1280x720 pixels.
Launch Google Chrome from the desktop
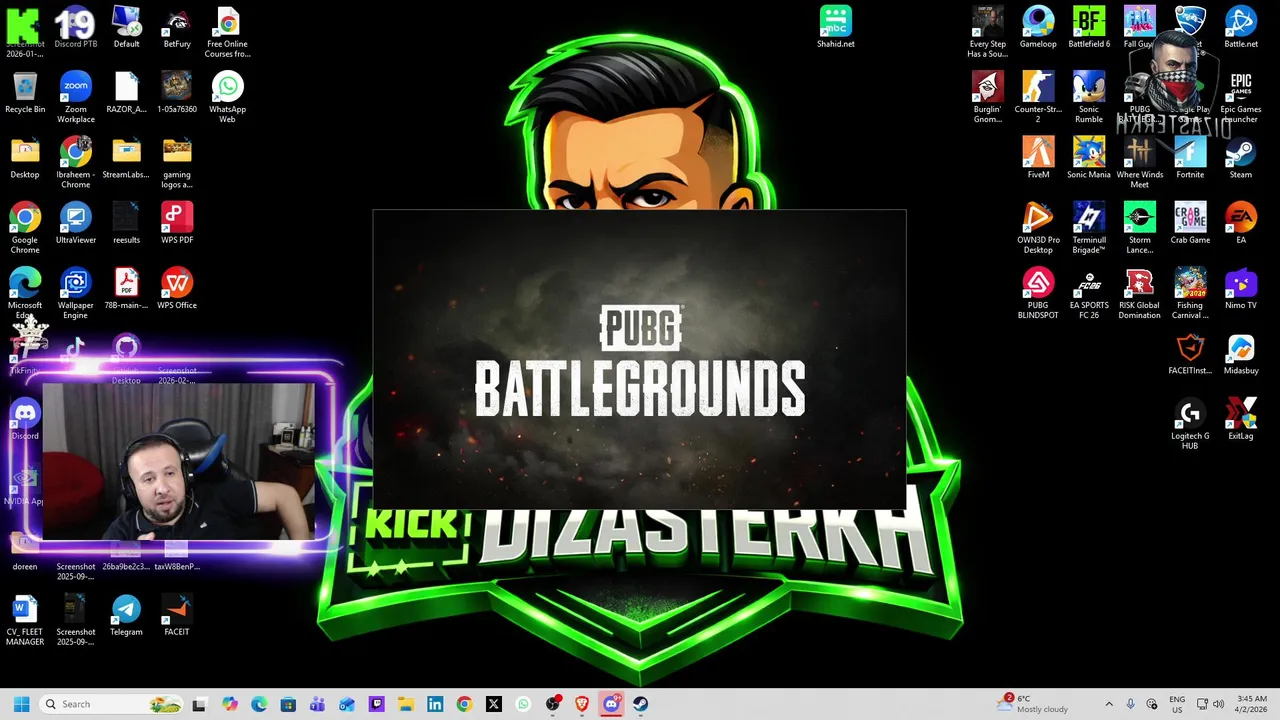(x=25, y=228)
